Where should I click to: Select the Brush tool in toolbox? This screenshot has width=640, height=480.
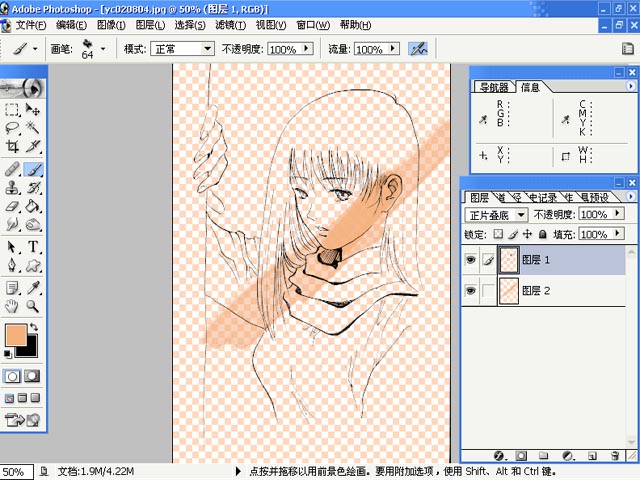[33, 169]
